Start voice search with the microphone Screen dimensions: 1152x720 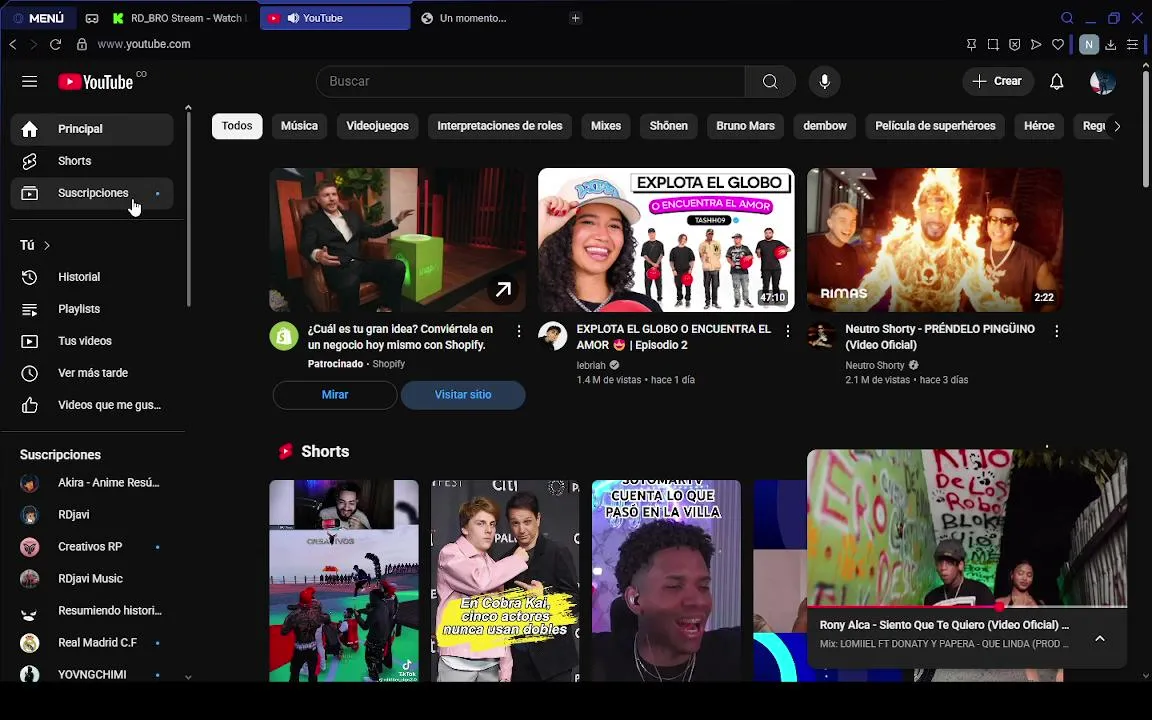pos(824,82)
